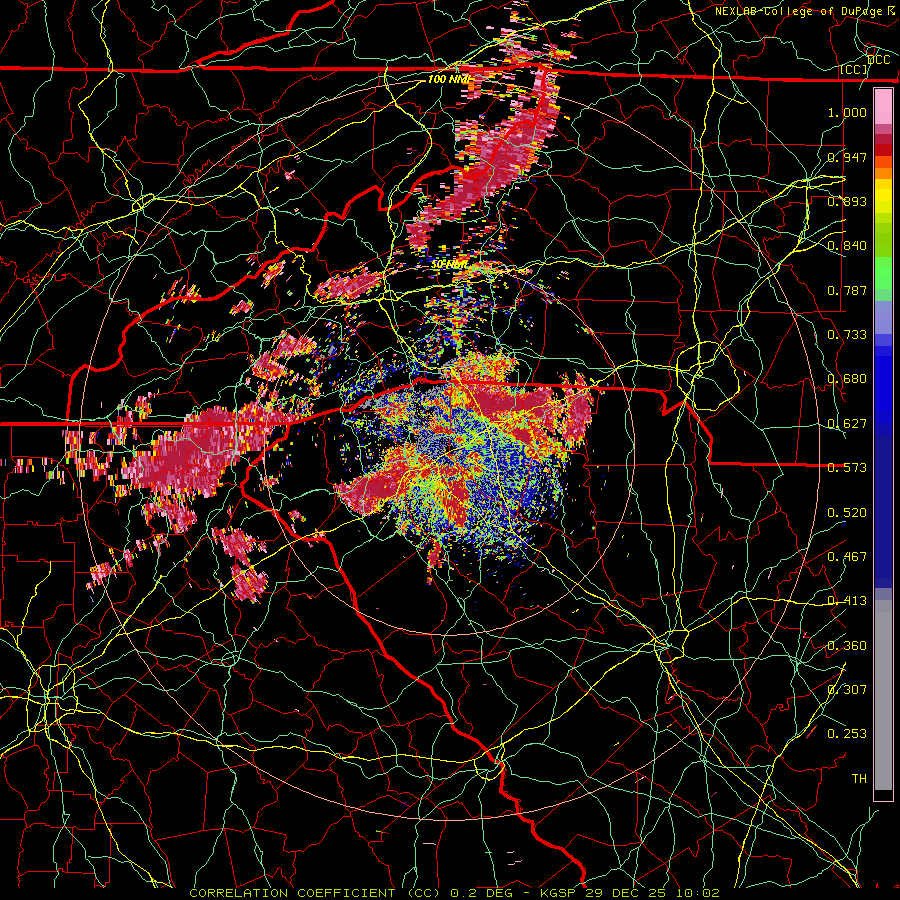Click the 0.573 scale value
The width and height of the screenshot is (900, 900).
pos(847,468)
